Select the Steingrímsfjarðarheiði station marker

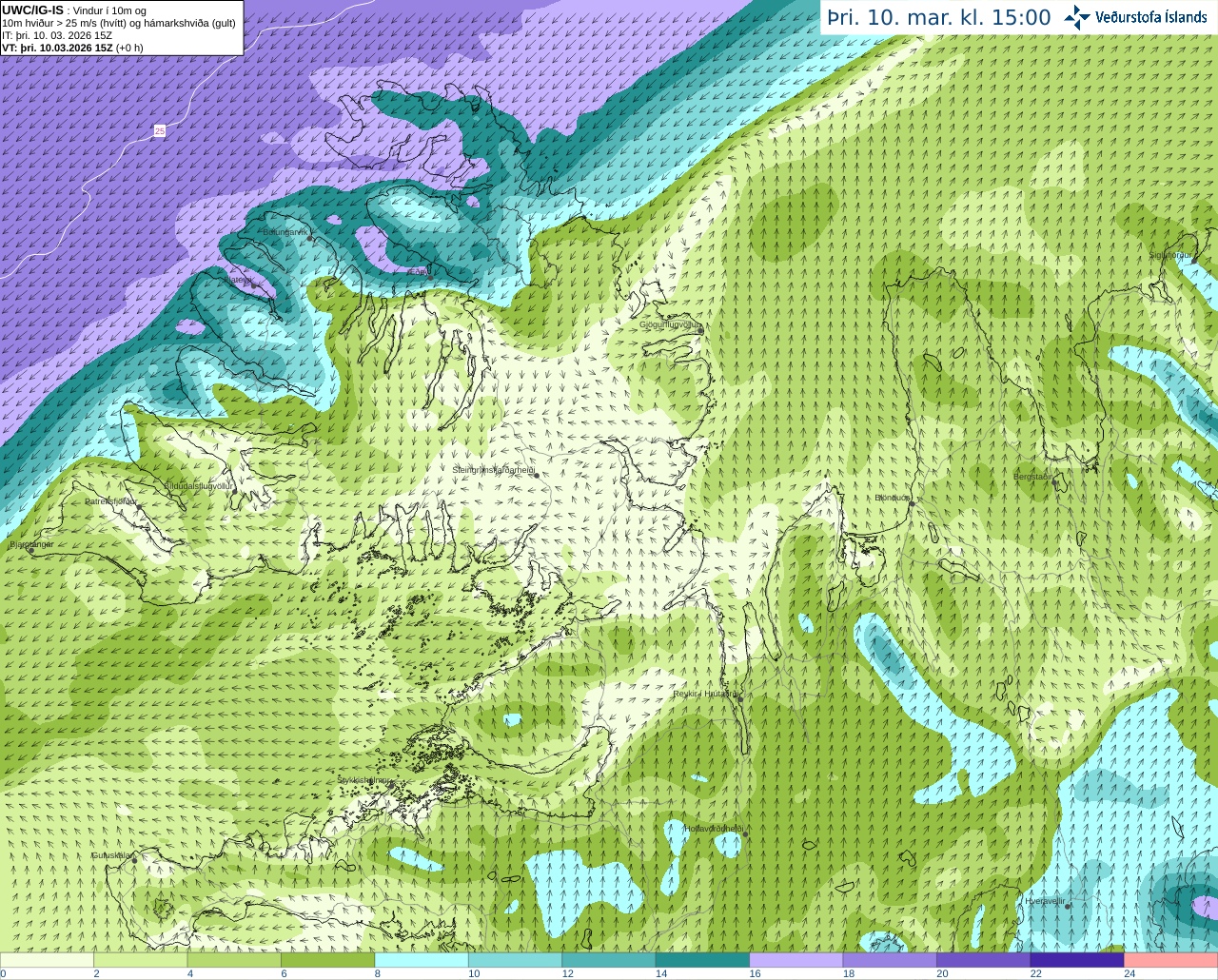(x=536, y=475)
